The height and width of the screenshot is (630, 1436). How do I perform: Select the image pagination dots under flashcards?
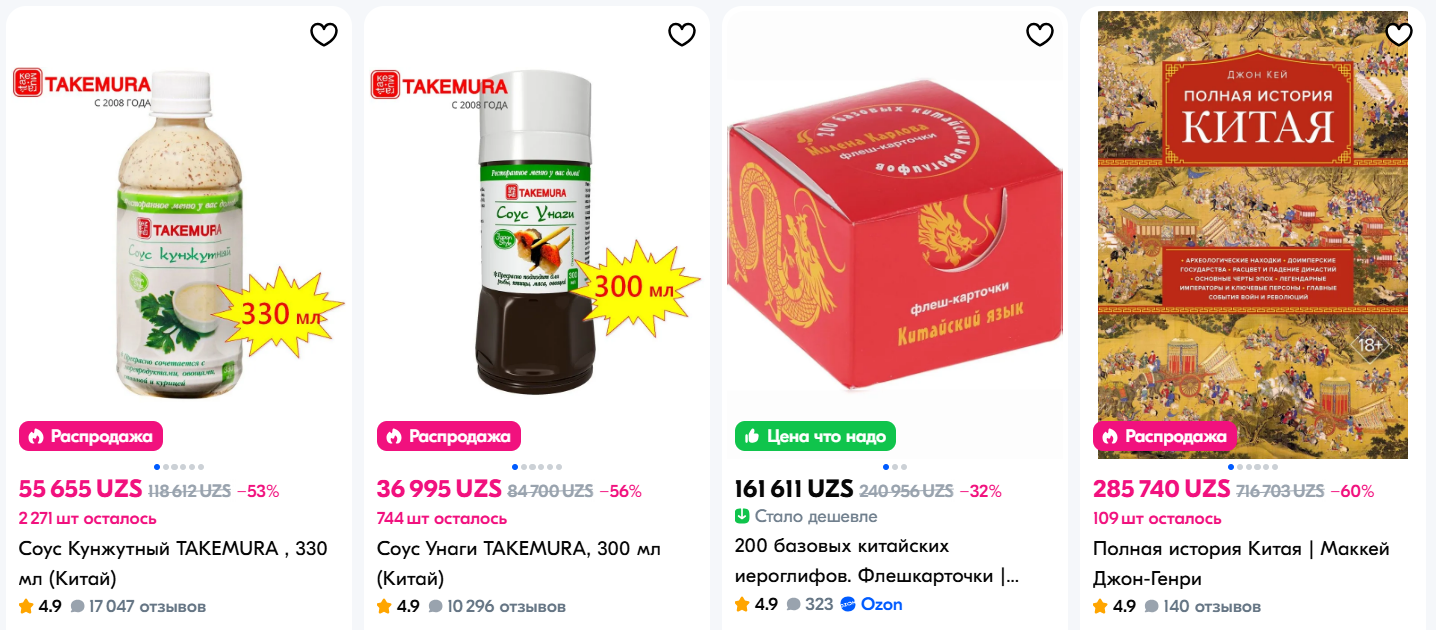(x=895, y=467)
